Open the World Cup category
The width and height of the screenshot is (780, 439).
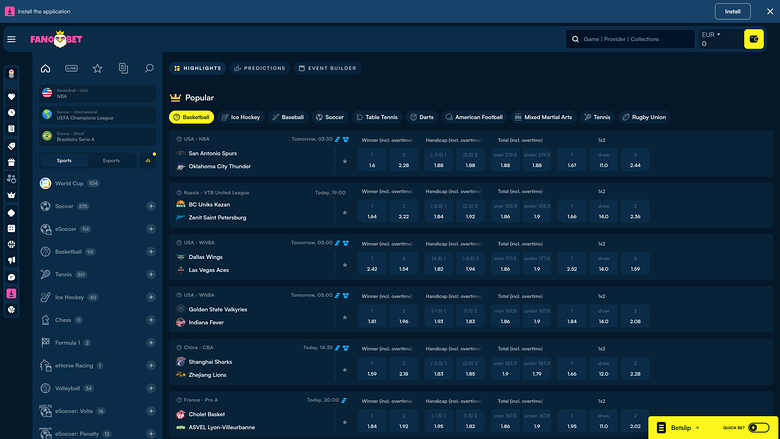(x=98, y=183)
